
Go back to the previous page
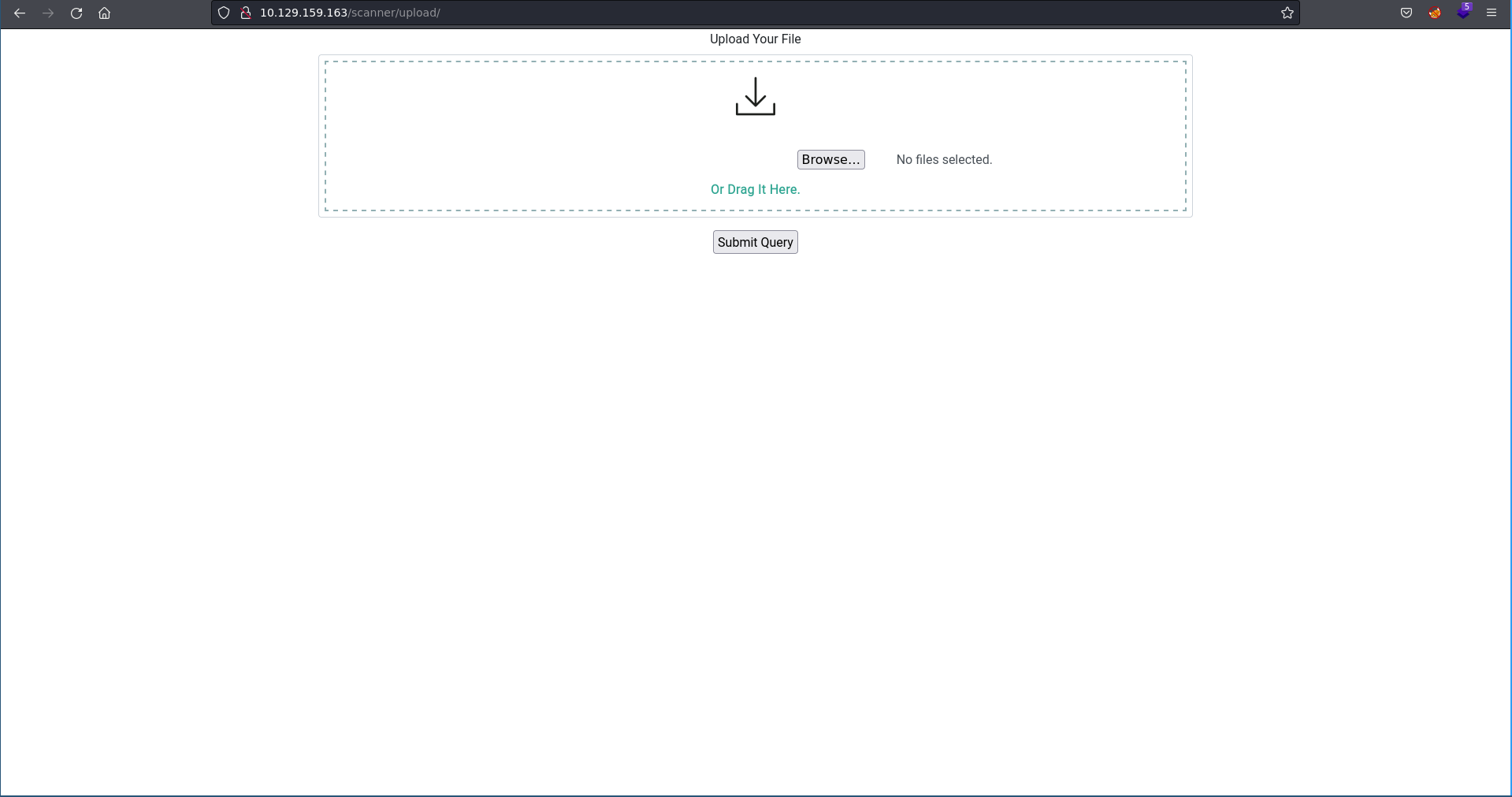click(20, 13)
